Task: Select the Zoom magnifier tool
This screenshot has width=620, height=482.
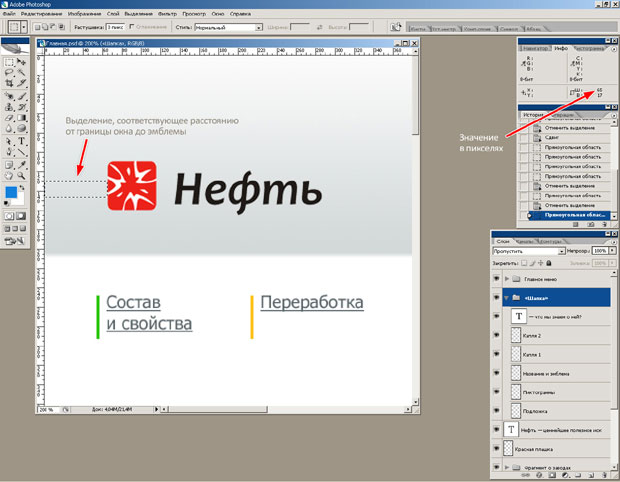Action: point(22,177)
